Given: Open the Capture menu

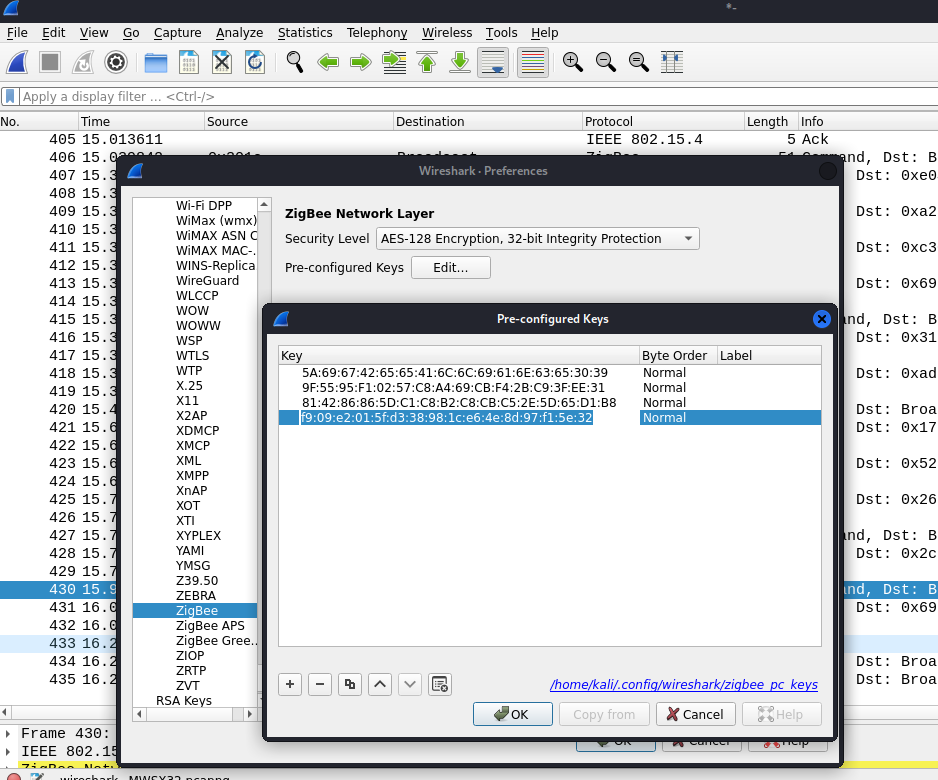Looking at the screenshot, I should [x=177, y=33].
